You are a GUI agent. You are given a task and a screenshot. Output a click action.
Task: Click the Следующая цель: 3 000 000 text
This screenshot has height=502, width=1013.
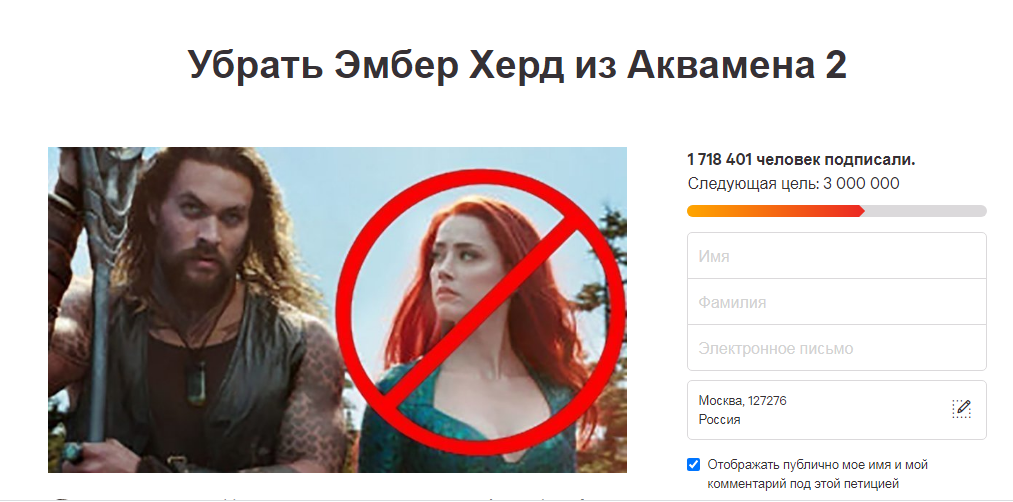point(793,183)
